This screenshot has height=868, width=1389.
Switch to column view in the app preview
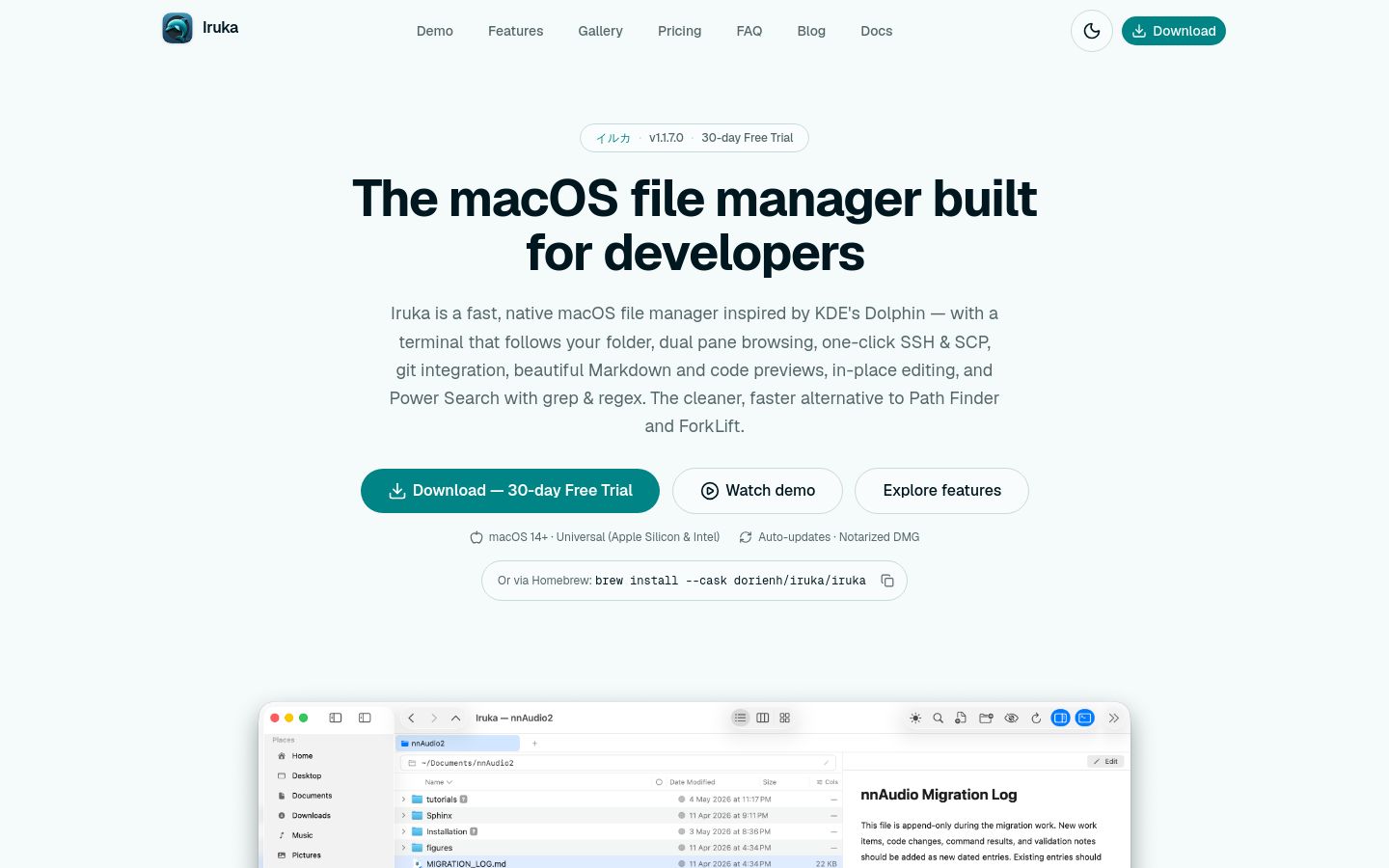pyautogui.click(x=763, y=718)
